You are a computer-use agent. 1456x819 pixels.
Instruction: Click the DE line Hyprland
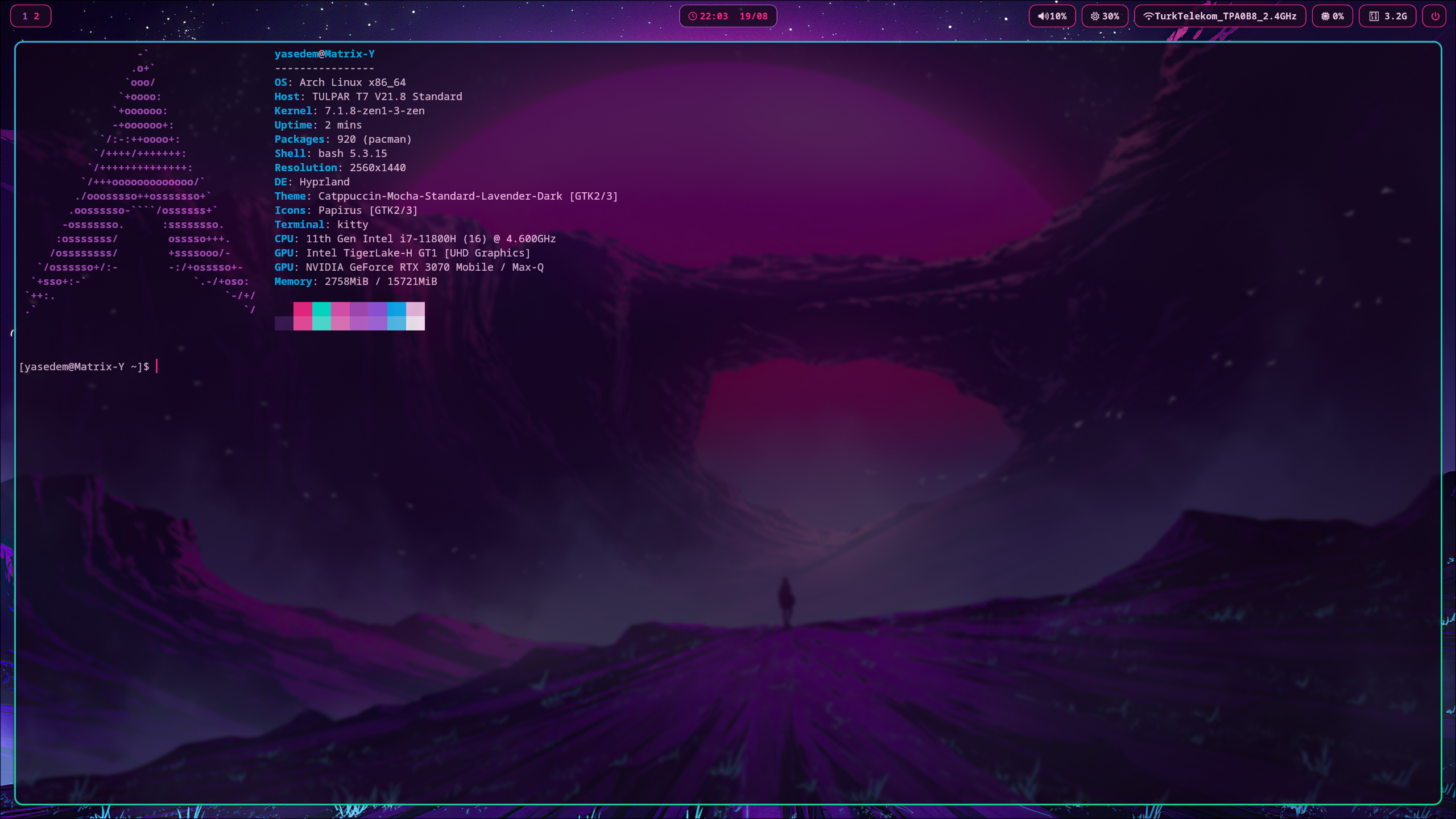pyautogui.click(x=312, y=182)
